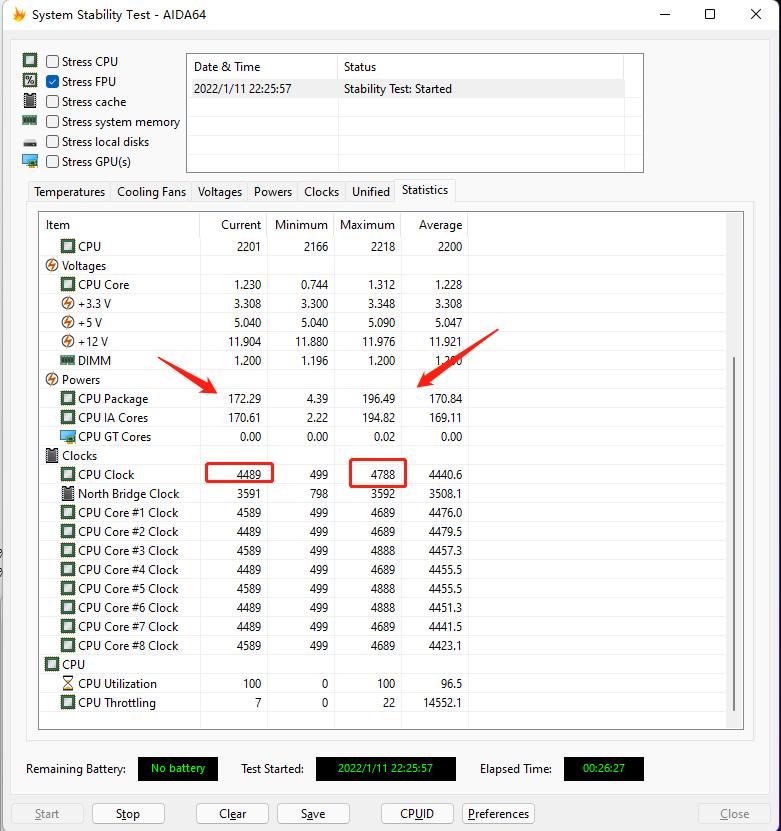
Task: Click the Clear button
Action: pos(233,814)
